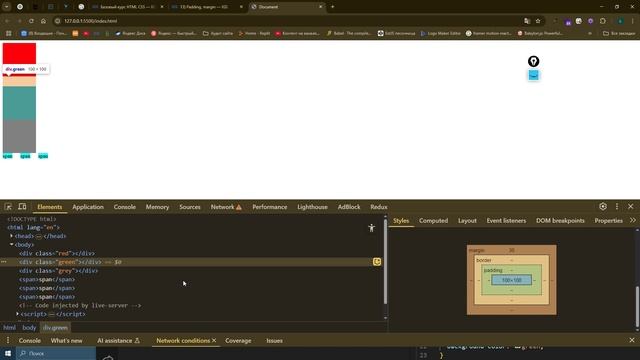This screenshot has width=640, height=360.
Task: Close the Network conditions drawer tab
Action: (214, 340)
